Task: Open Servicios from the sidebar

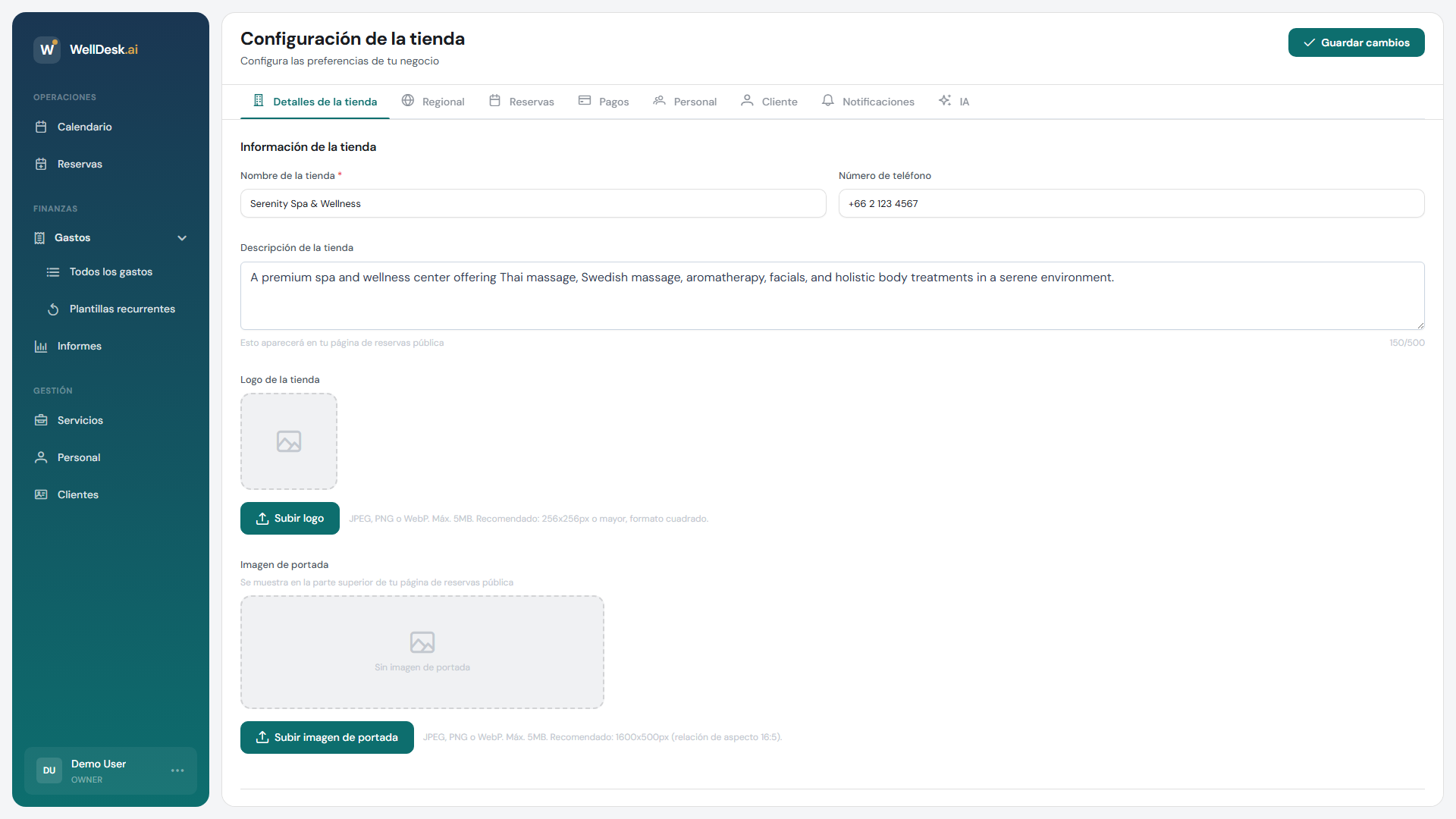Action: (x=80, y=420)
